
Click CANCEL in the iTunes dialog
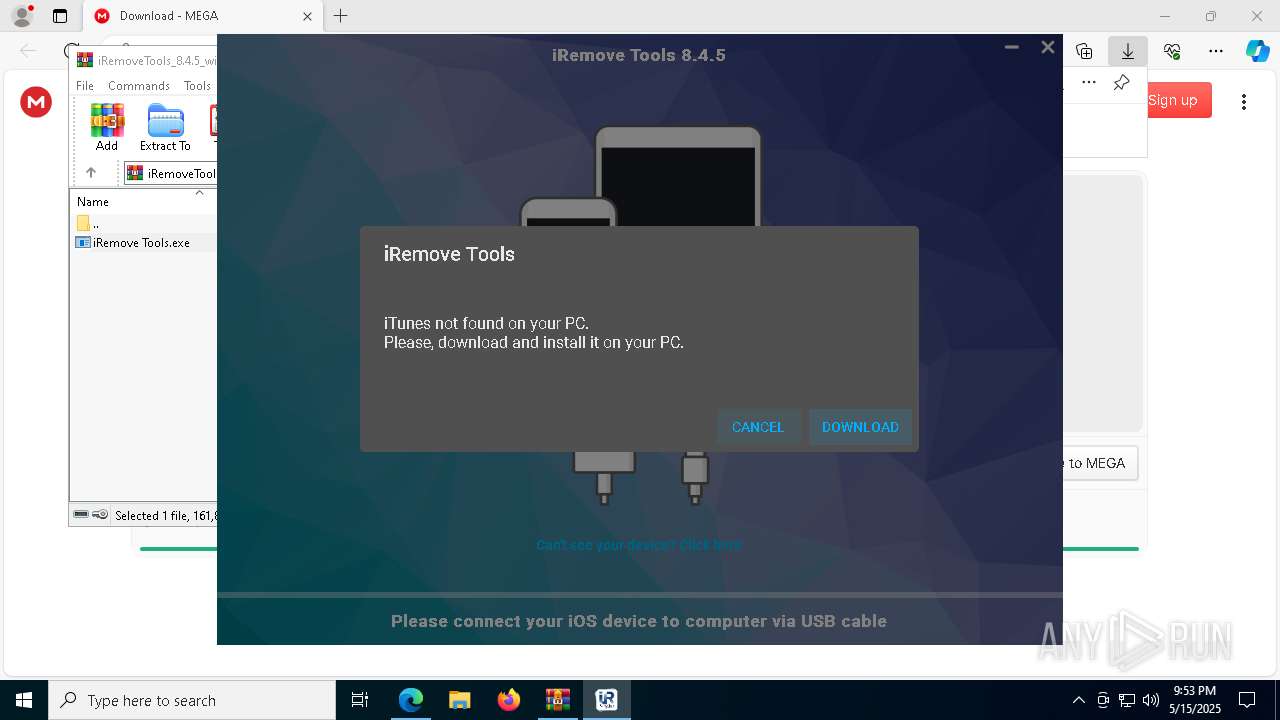point(758,427)
